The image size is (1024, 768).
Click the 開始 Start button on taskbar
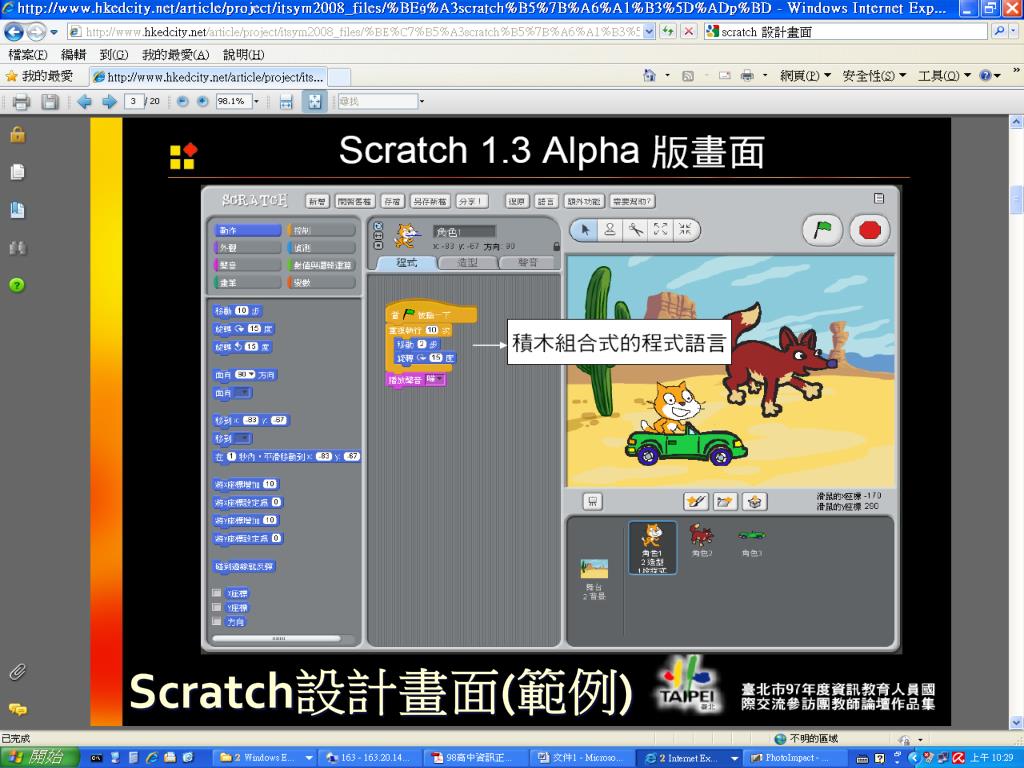(39, 758)
